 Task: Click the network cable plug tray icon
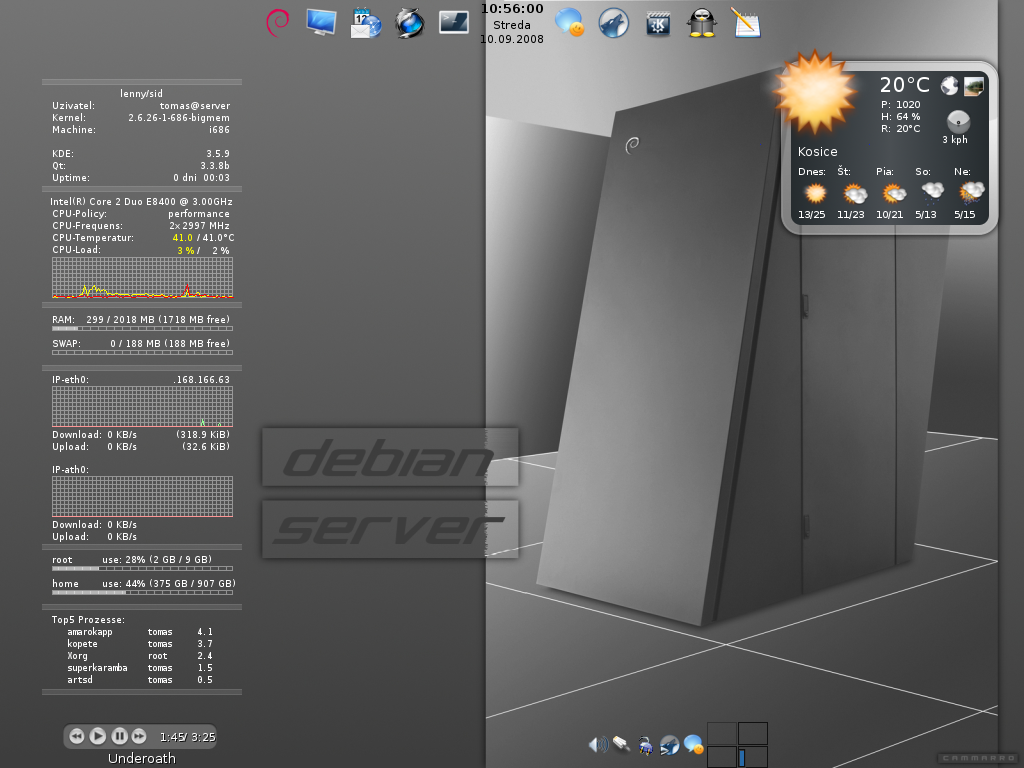point(621,744)
